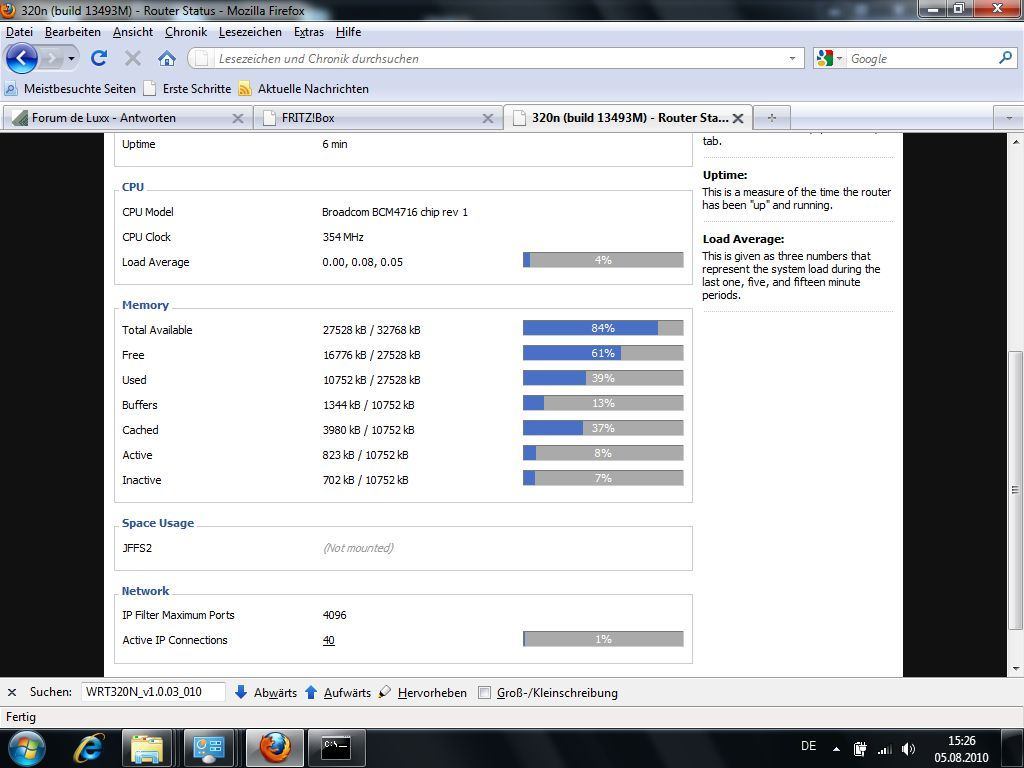
Task: Open the list all tabs dropdown
Action: pyautogui.click(x=1009, y=118)
